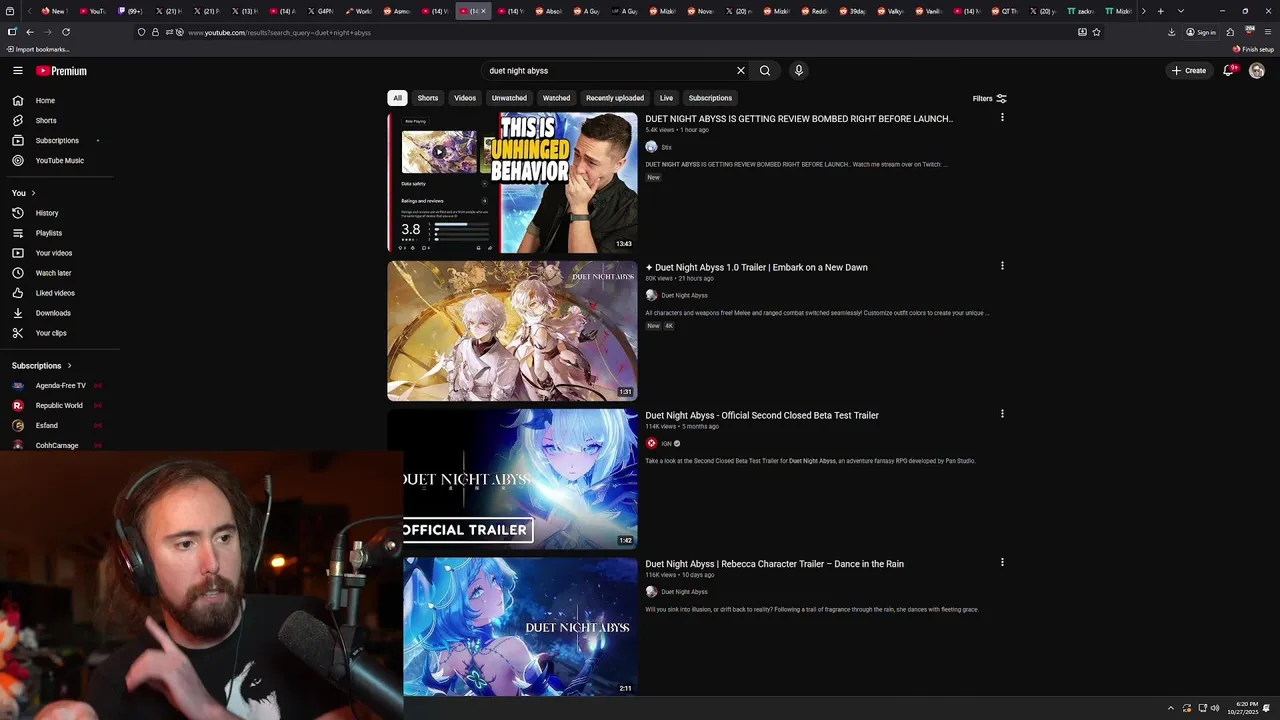
Task: Open Watch later in the sidebar
Action: (53, 273)
